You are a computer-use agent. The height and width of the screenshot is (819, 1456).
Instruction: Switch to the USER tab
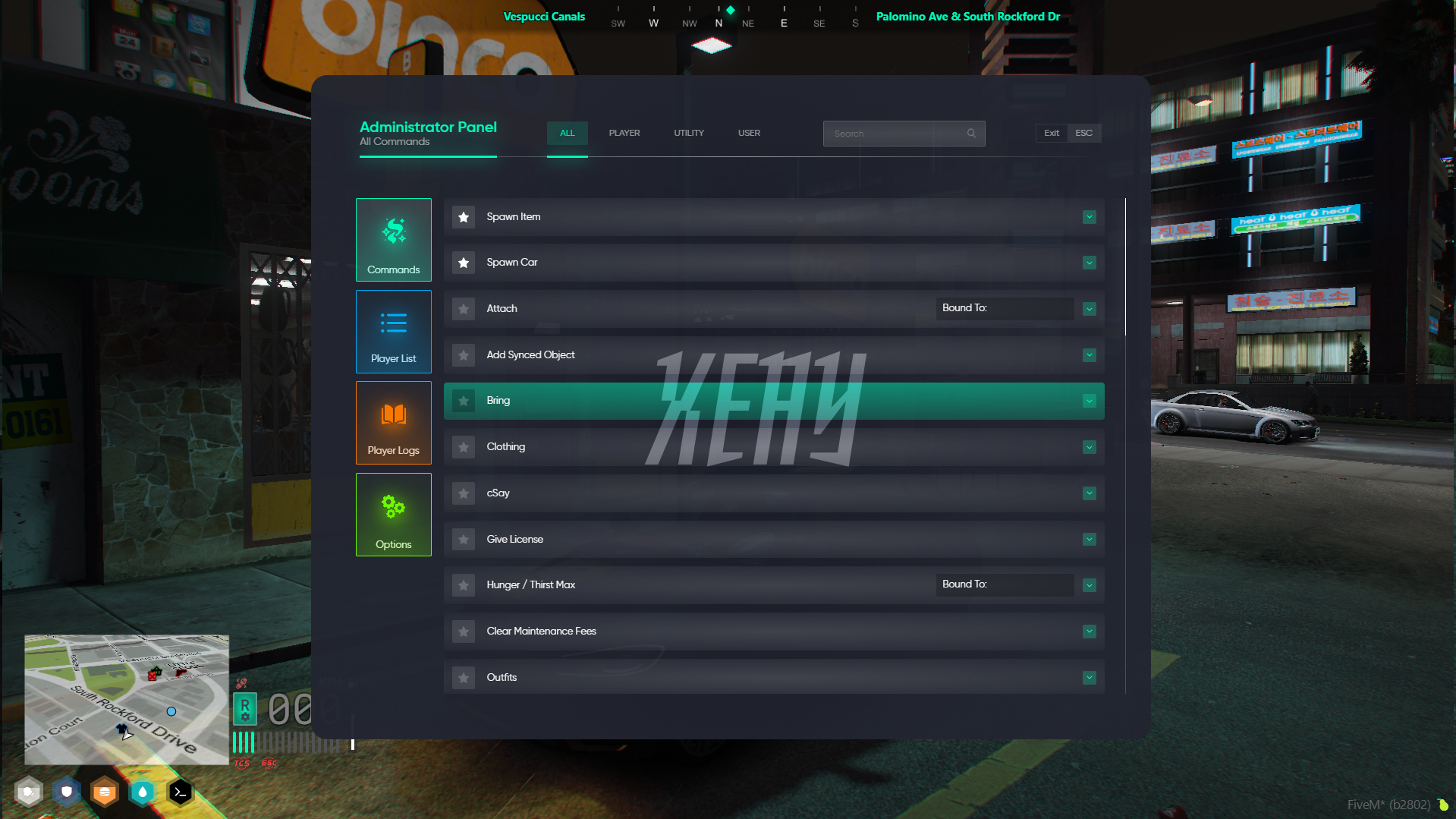(749, 134)
